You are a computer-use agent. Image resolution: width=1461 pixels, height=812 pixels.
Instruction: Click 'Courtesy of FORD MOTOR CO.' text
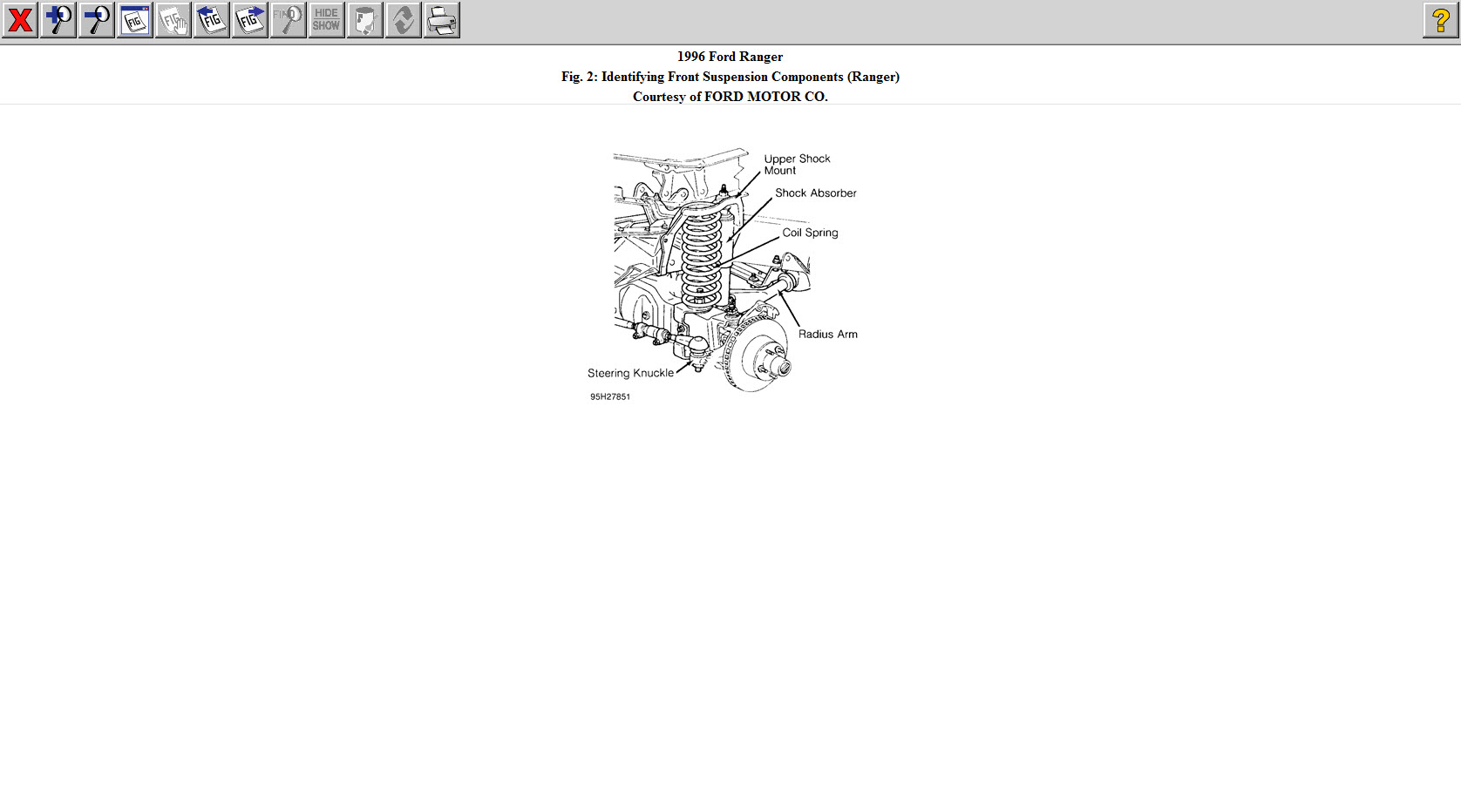click(x=730, y=97)
